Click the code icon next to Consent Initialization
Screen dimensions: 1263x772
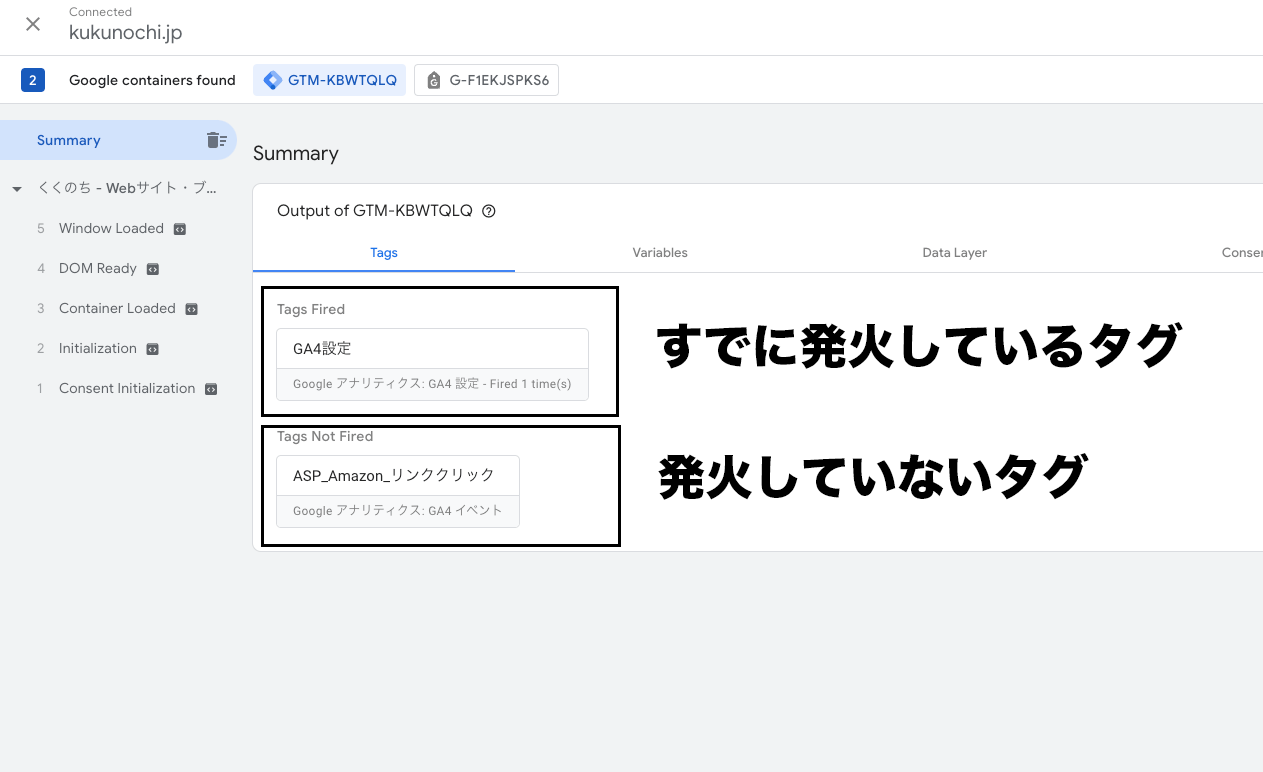211,389
